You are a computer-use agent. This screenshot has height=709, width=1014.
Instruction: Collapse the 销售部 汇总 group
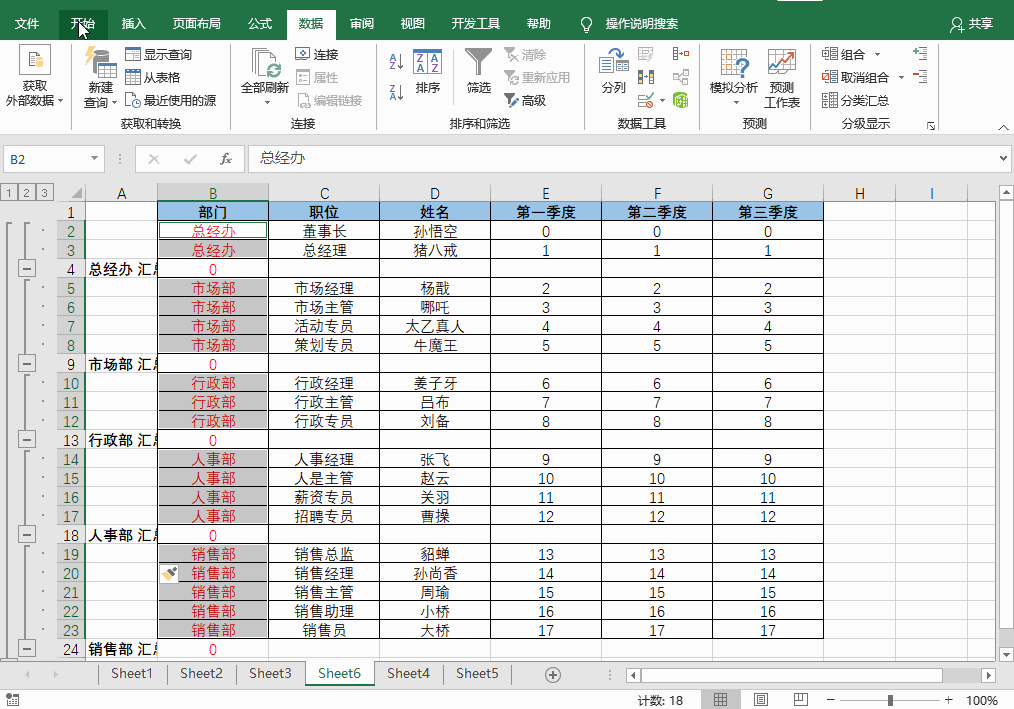point(27,648)
